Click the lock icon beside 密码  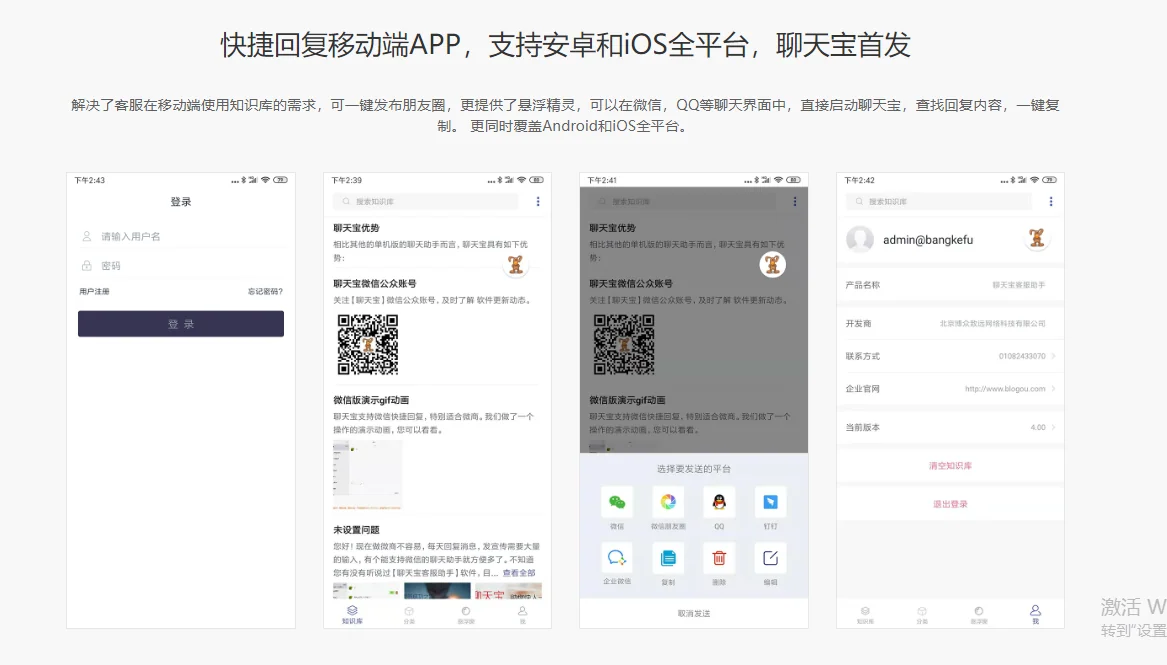coord(87,266)
